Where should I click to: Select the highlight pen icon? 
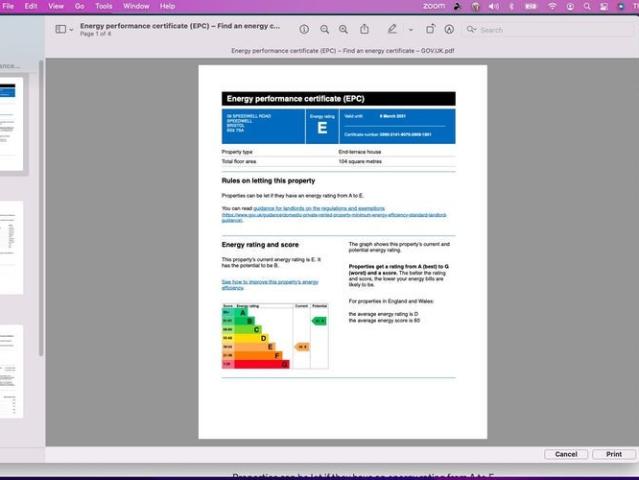point(392,29)
